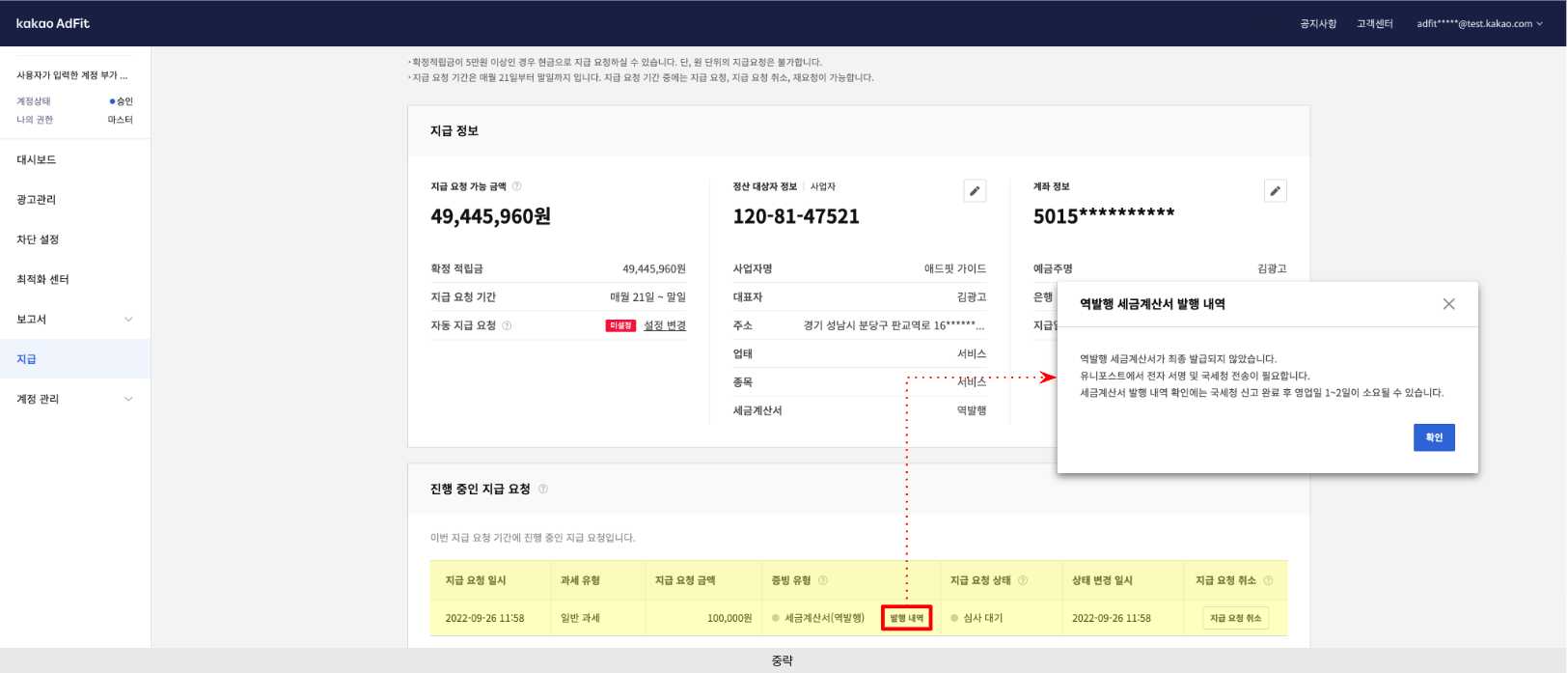Click the 설정 변경 link
This screenshot has height=673, width=1568.
tap(665, 325)
